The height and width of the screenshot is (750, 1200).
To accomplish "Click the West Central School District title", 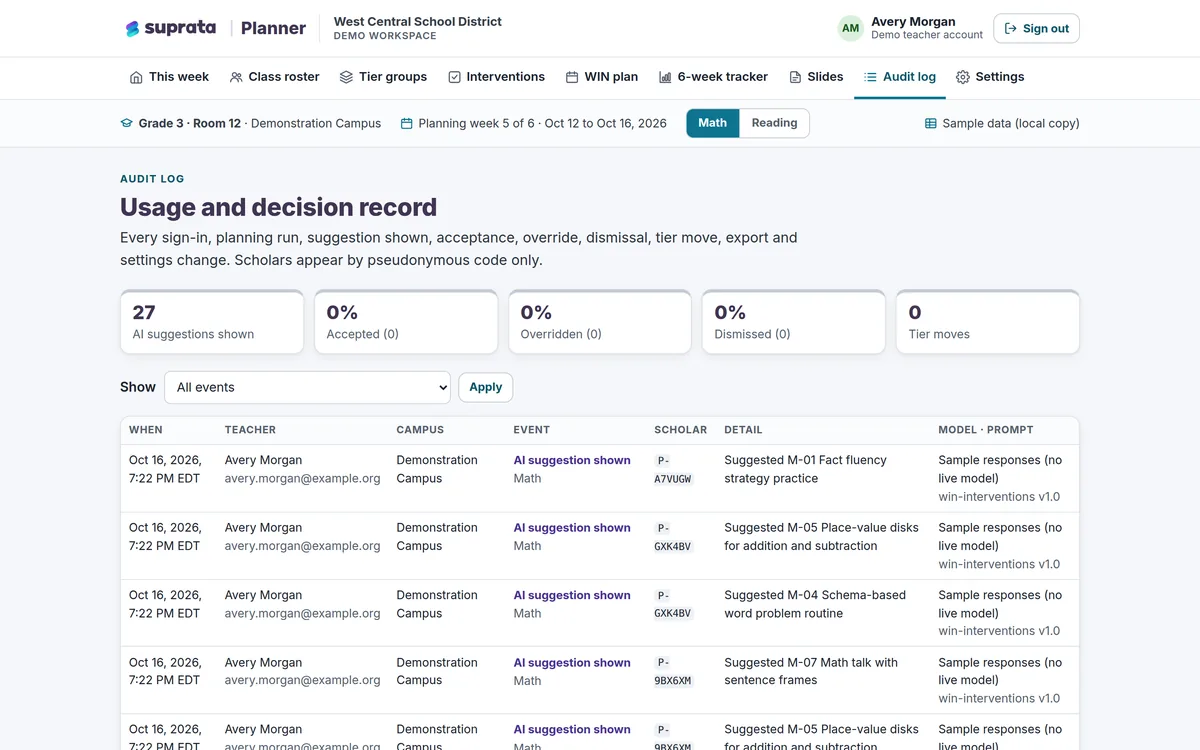I will 418,21.
